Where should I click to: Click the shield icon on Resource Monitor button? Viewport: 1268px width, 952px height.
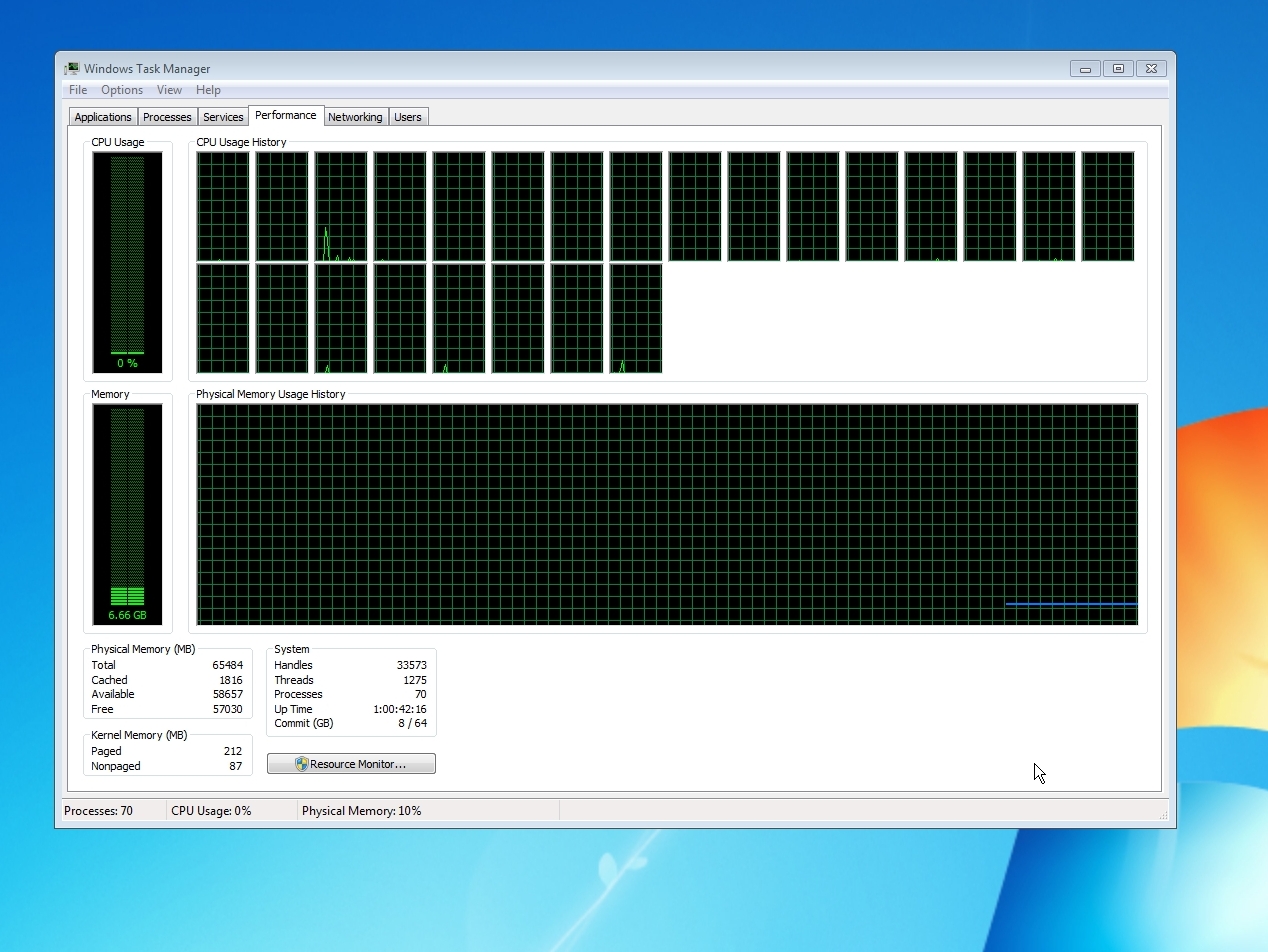(302, 764)
